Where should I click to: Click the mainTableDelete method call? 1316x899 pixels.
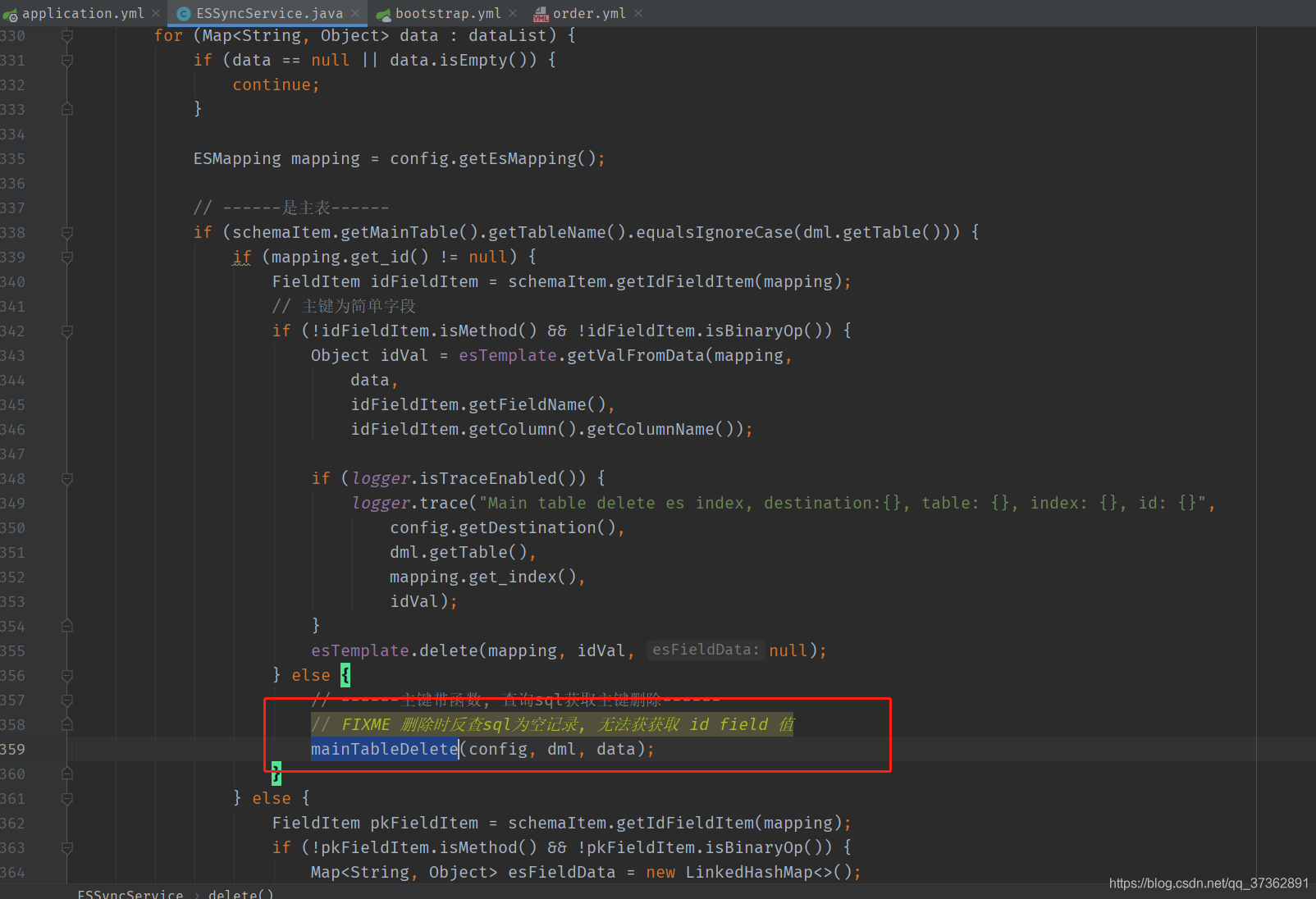pyautogui.click(x=384, y=749)
